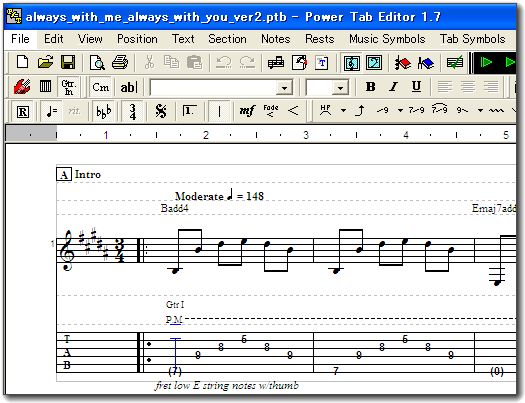Click the mf dynamic icon
The width and height of the screenshot is (525, 403).
click(247, 111)
